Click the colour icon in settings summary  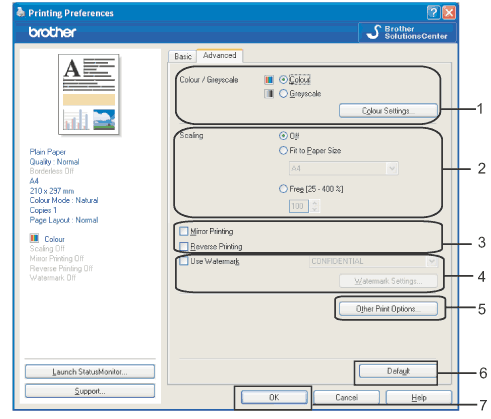34,238
